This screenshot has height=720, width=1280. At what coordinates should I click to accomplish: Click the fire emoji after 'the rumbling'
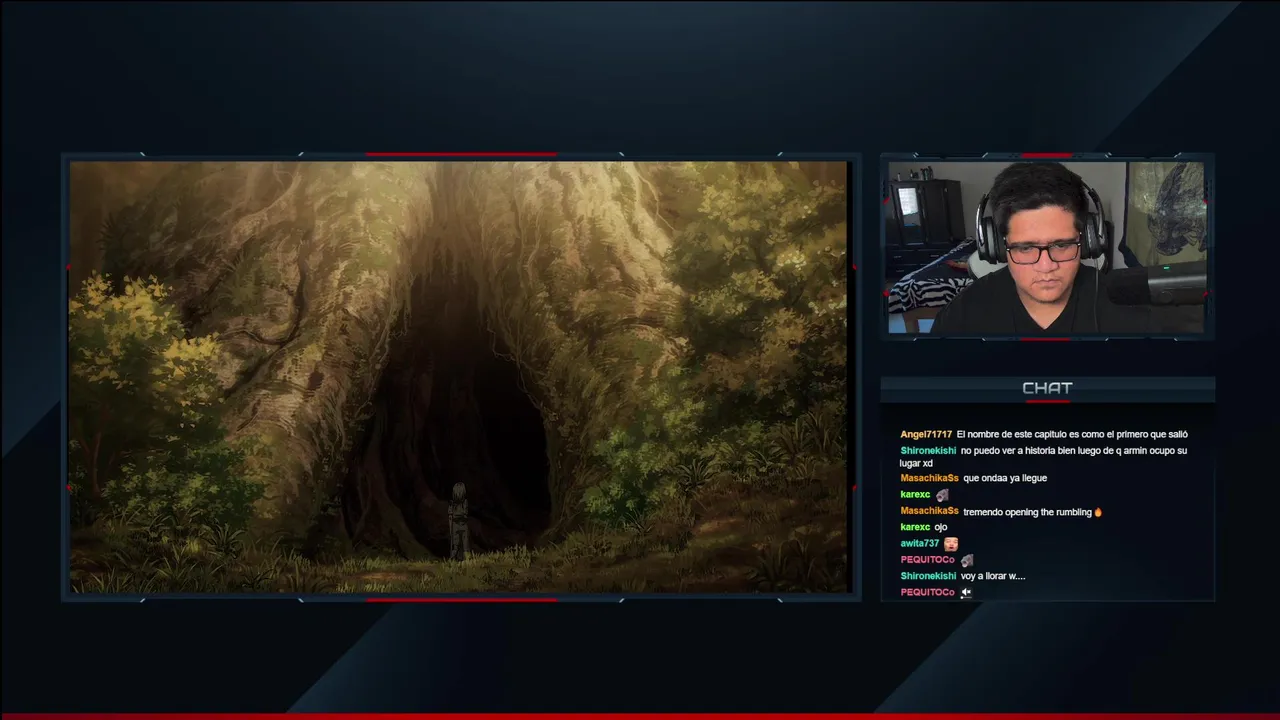1098,512
